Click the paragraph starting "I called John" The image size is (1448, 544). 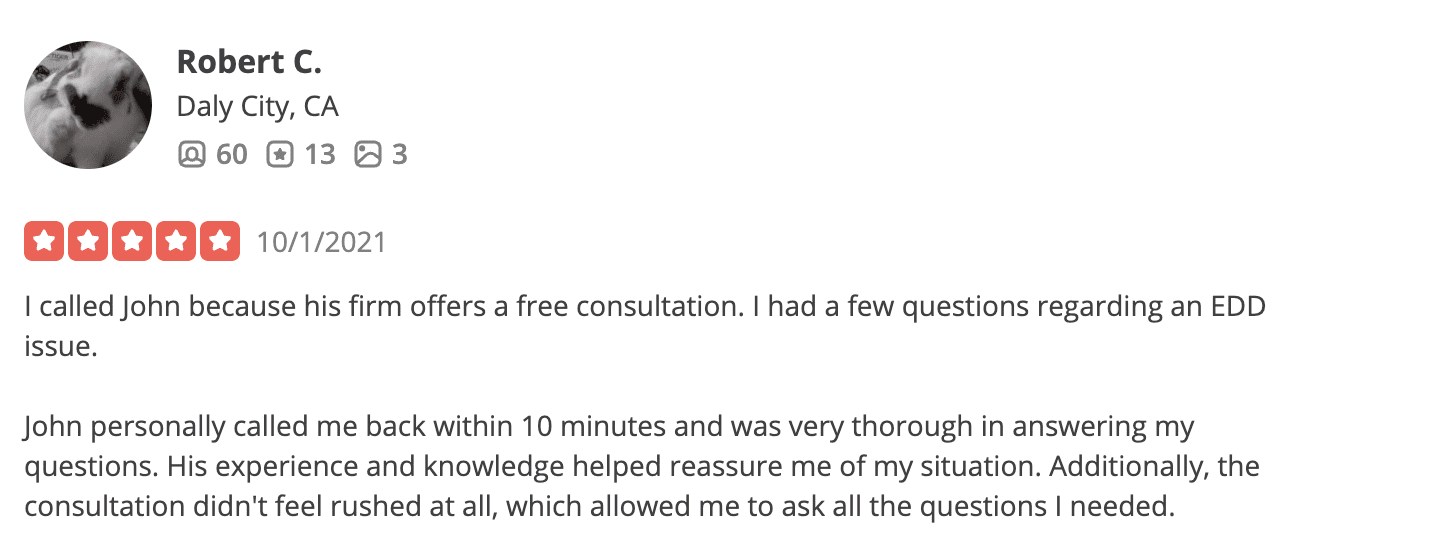(645, 326)
